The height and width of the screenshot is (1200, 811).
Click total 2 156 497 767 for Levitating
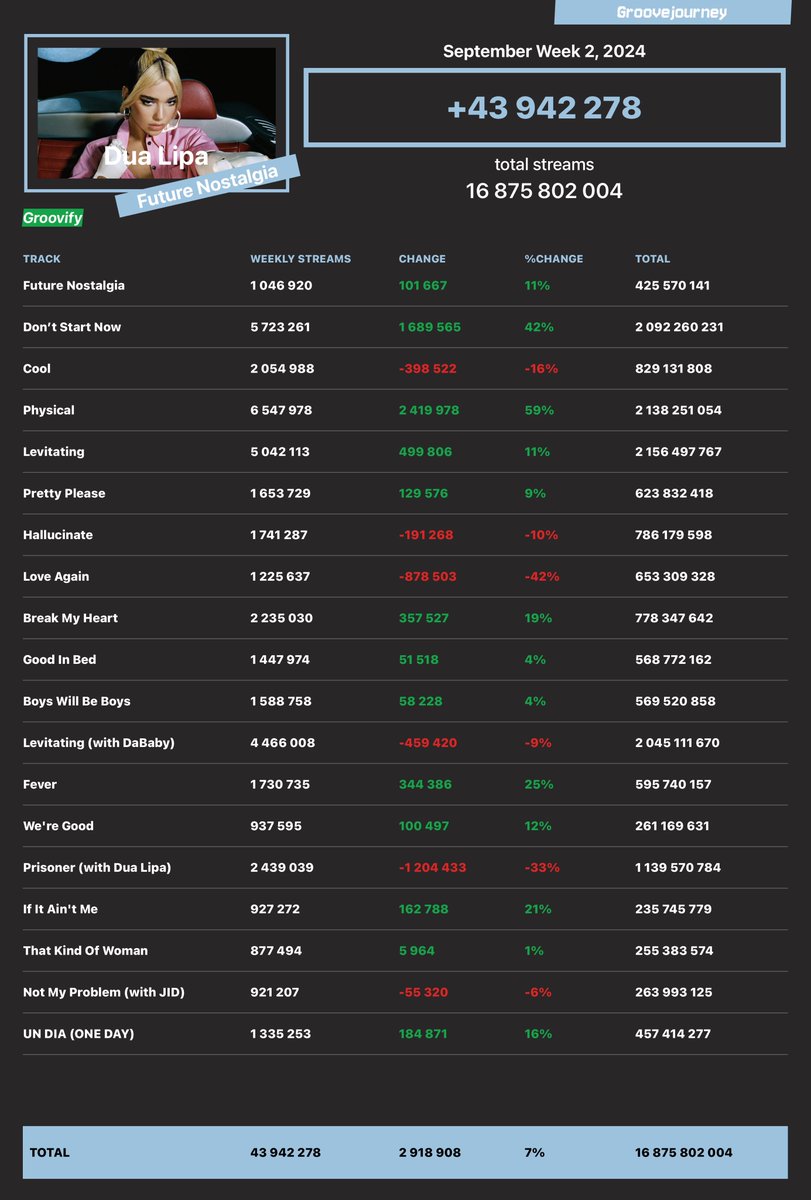tap(678, 452)
